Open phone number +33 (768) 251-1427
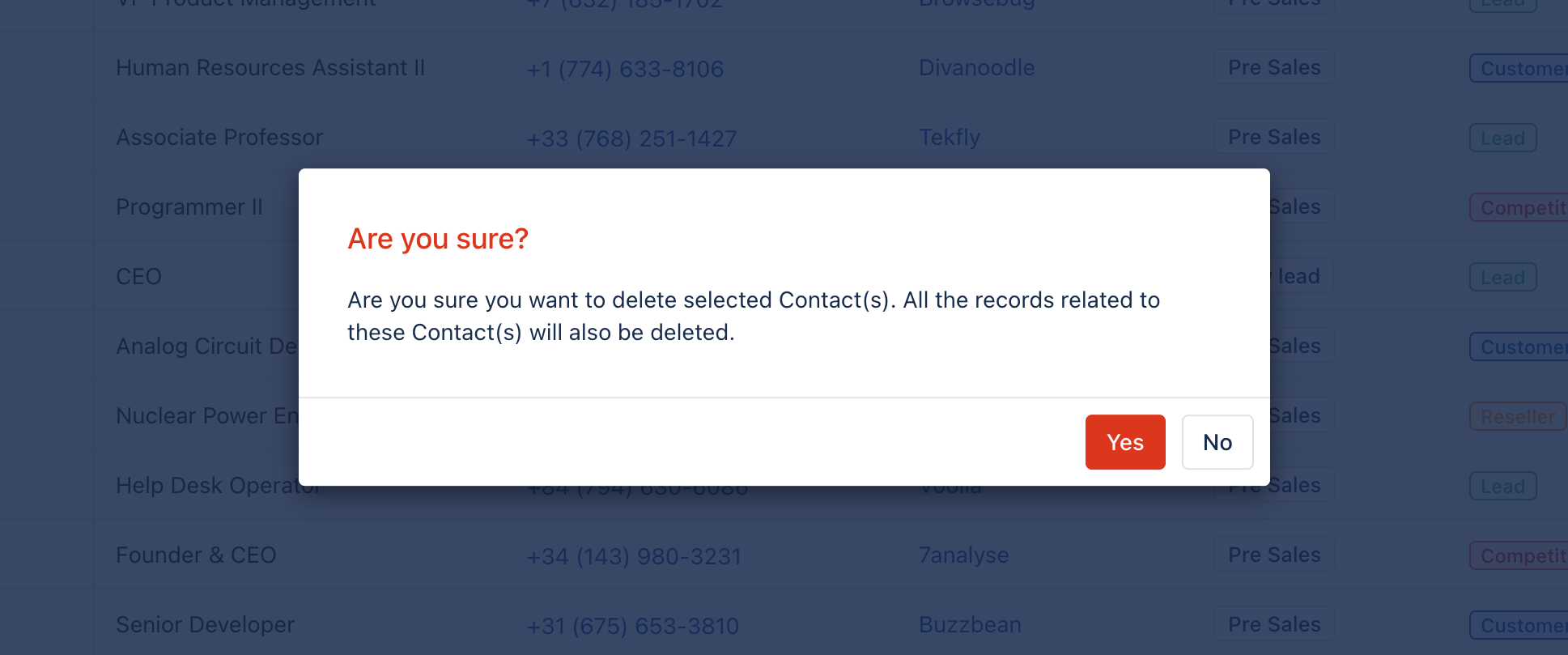This screenshot has width=1568, height=655. coord(632,138)
